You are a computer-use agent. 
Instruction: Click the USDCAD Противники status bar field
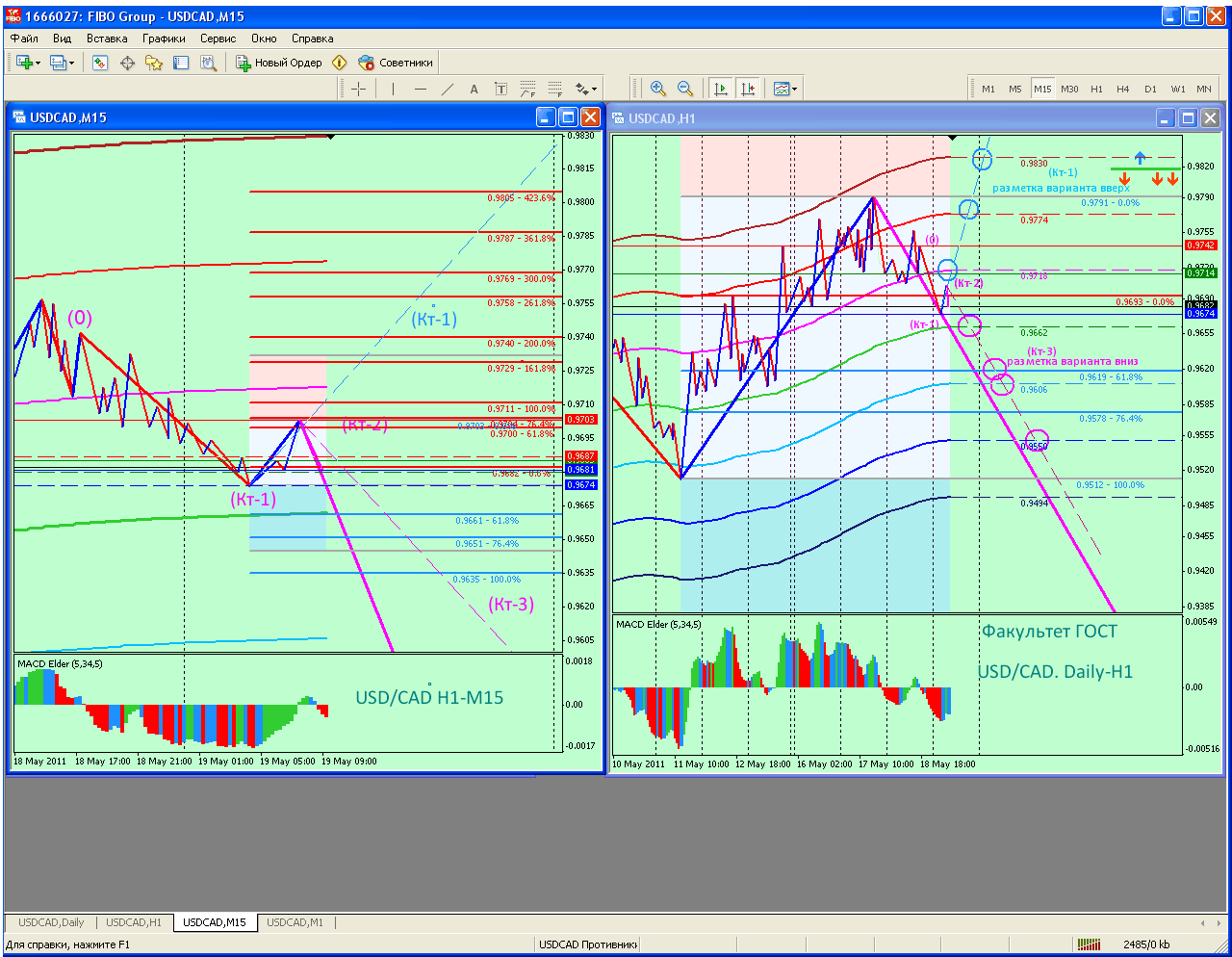coord(587,944)
